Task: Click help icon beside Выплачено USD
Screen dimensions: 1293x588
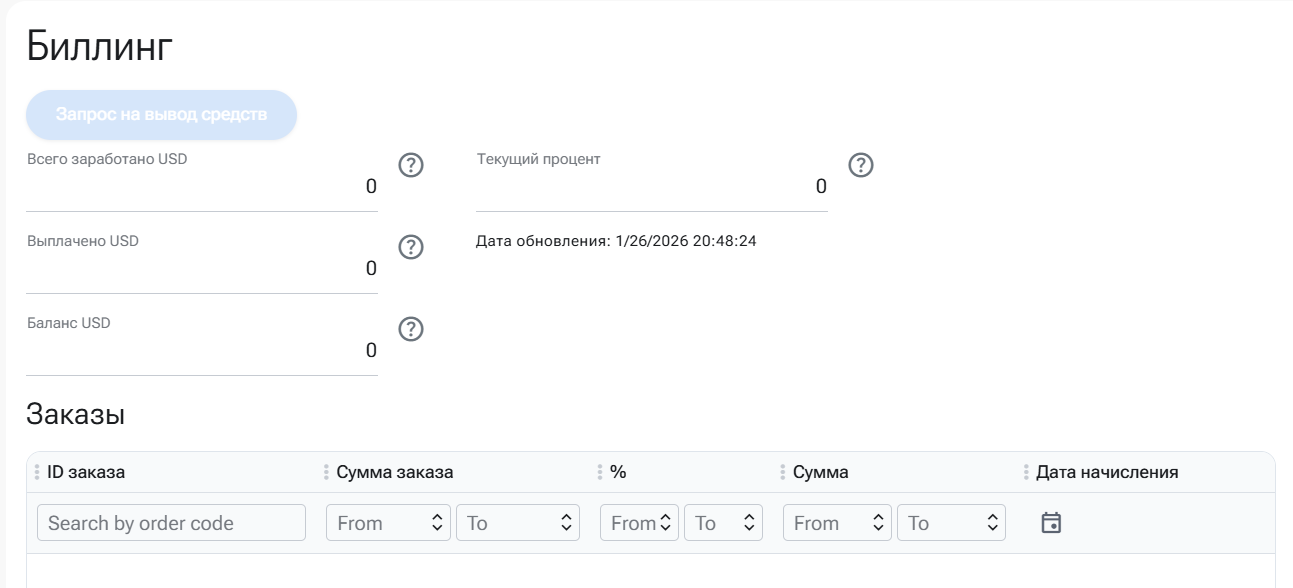Action: point(411,247)
